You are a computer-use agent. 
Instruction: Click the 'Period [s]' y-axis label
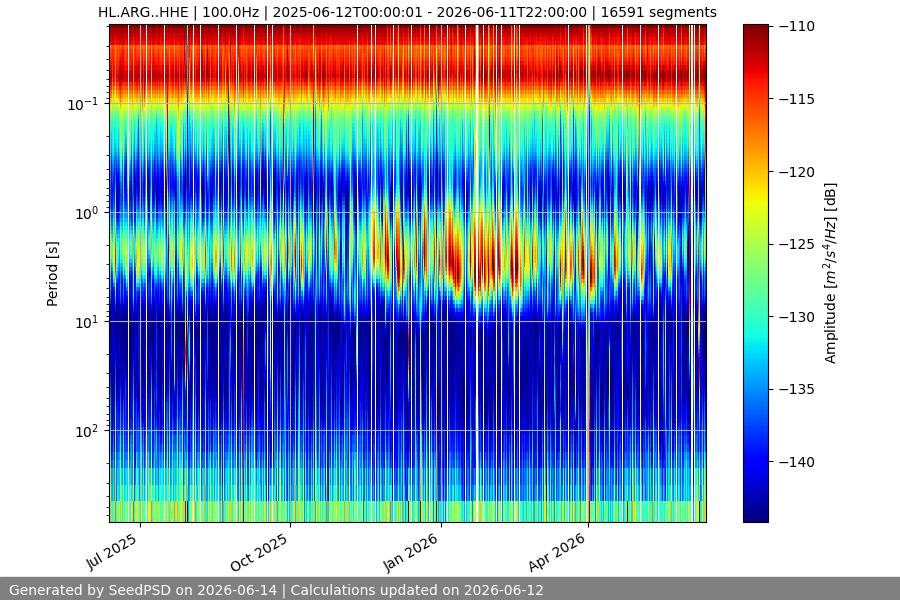(x=52, y=274)
